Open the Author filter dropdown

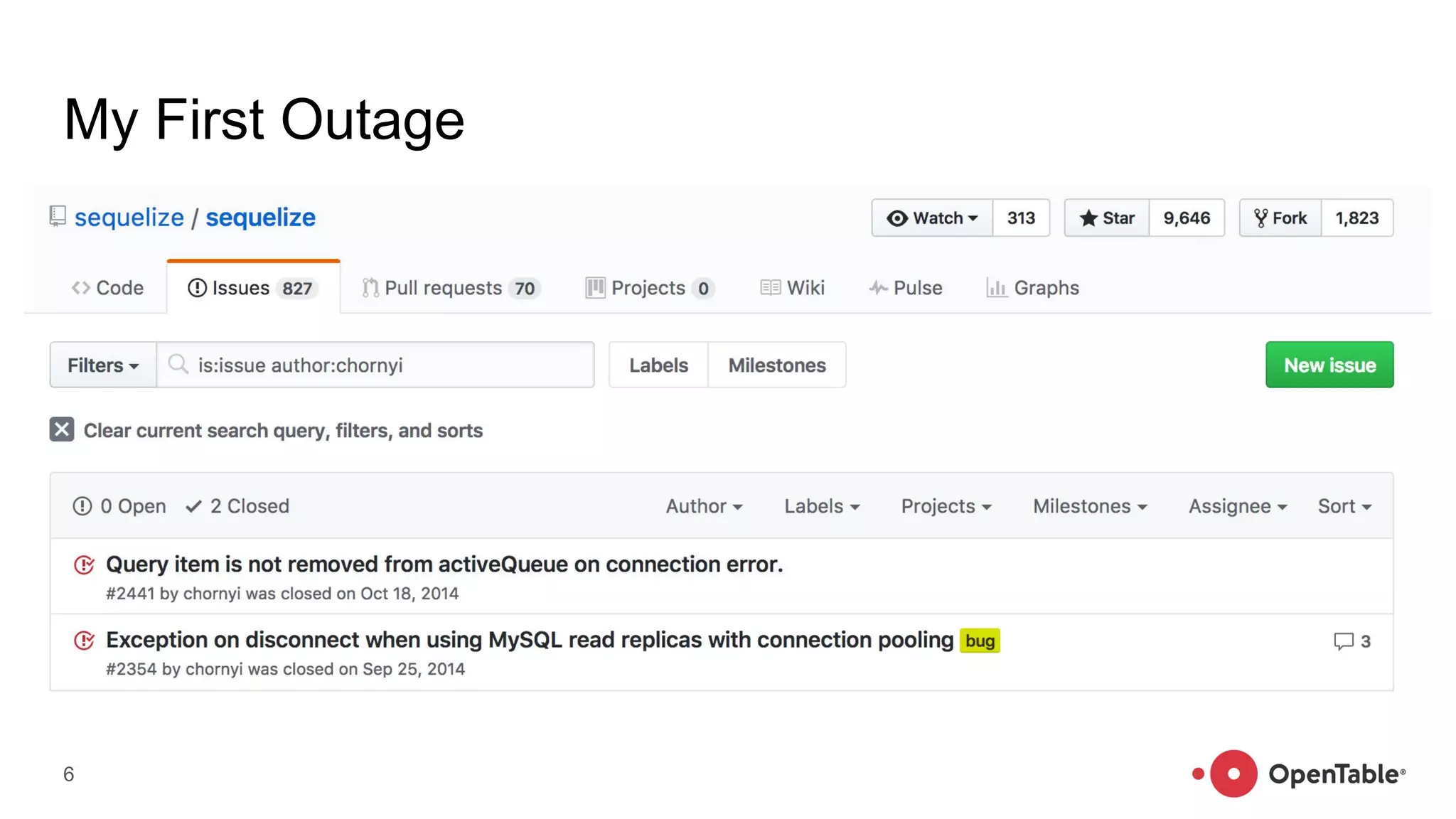[x=704, y=506]
